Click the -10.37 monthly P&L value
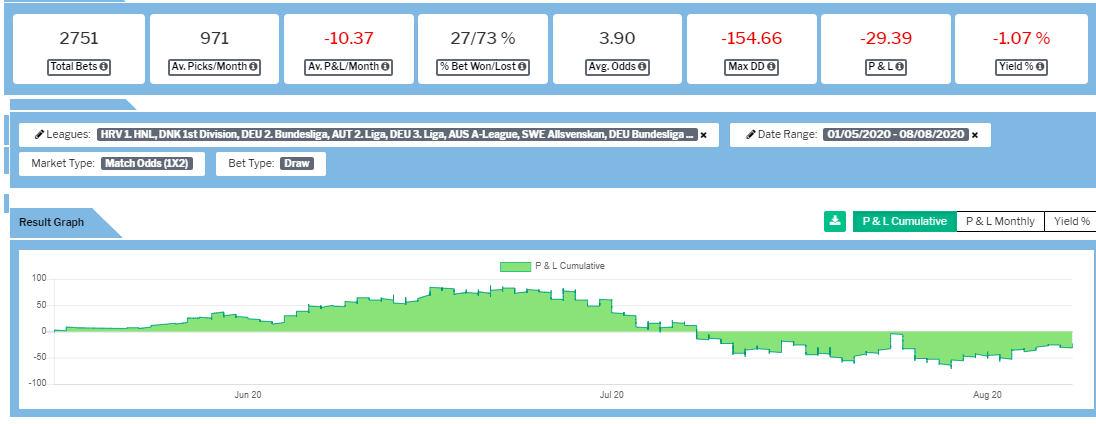 pyautogui.click(x=349, y=38)
